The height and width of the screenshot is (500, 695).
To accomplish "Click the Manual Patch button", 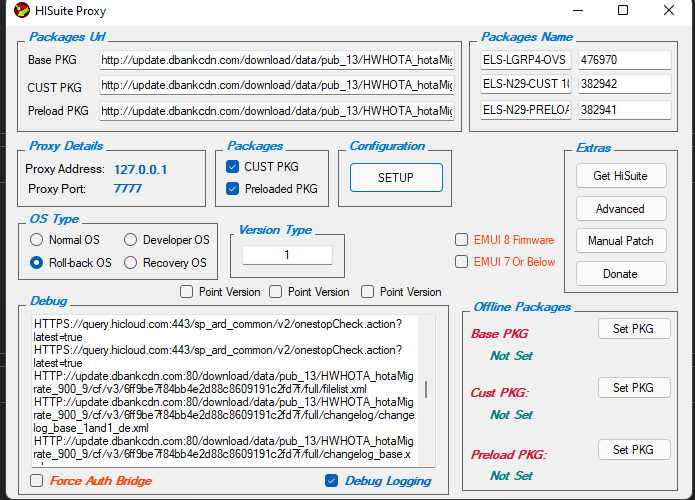I will (x=621, y=241).
